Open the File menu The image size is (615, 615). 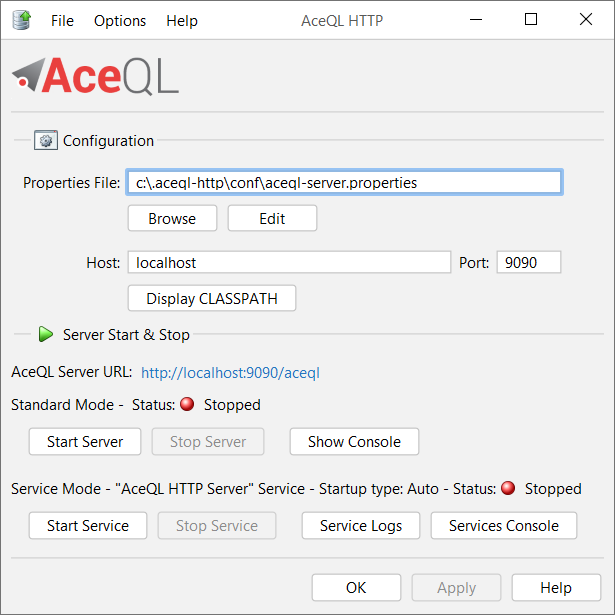click(62, 20)
